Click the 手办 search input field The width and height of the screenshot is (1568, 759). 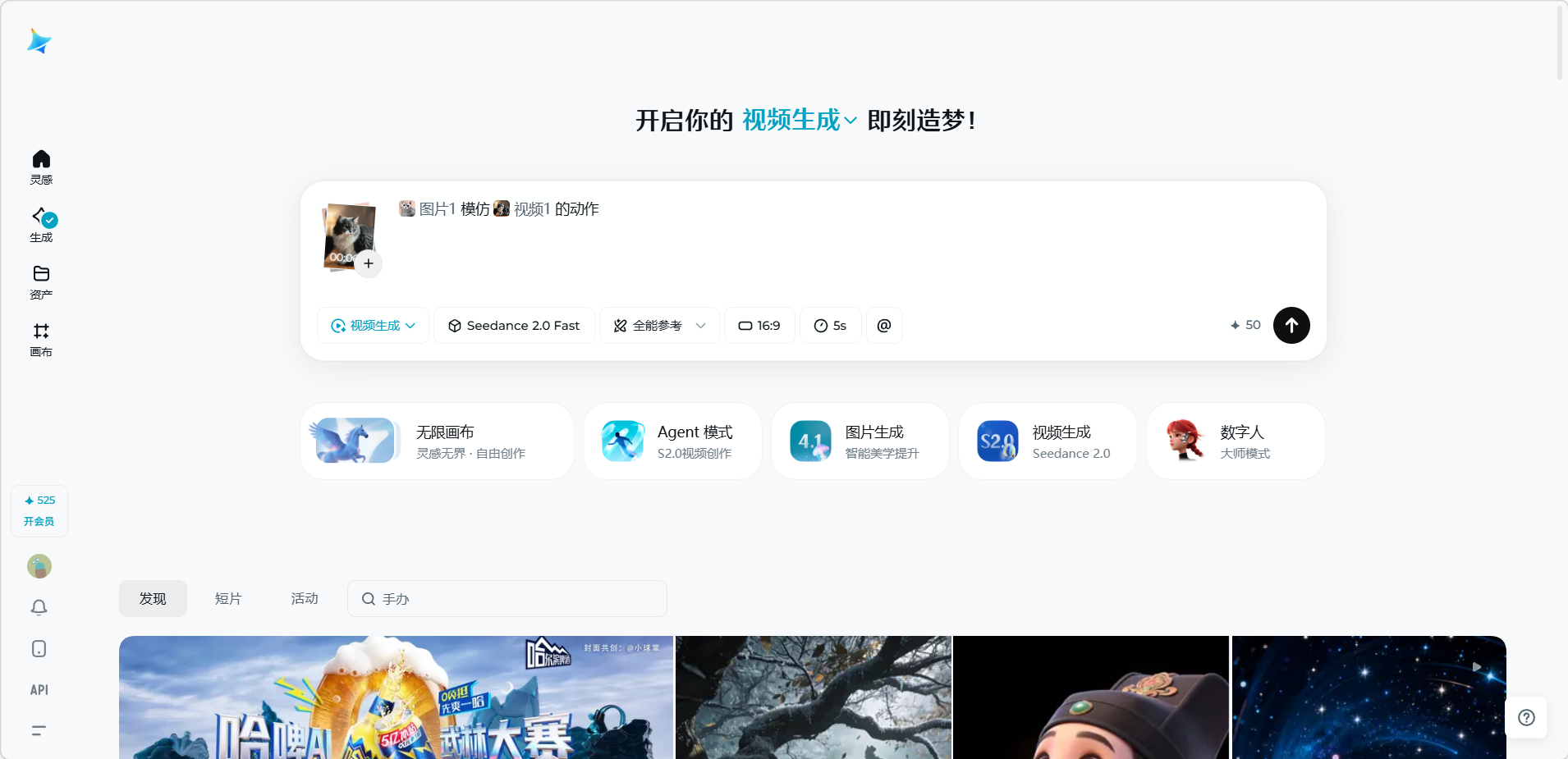pyautogui.click(x=517, y=599)
